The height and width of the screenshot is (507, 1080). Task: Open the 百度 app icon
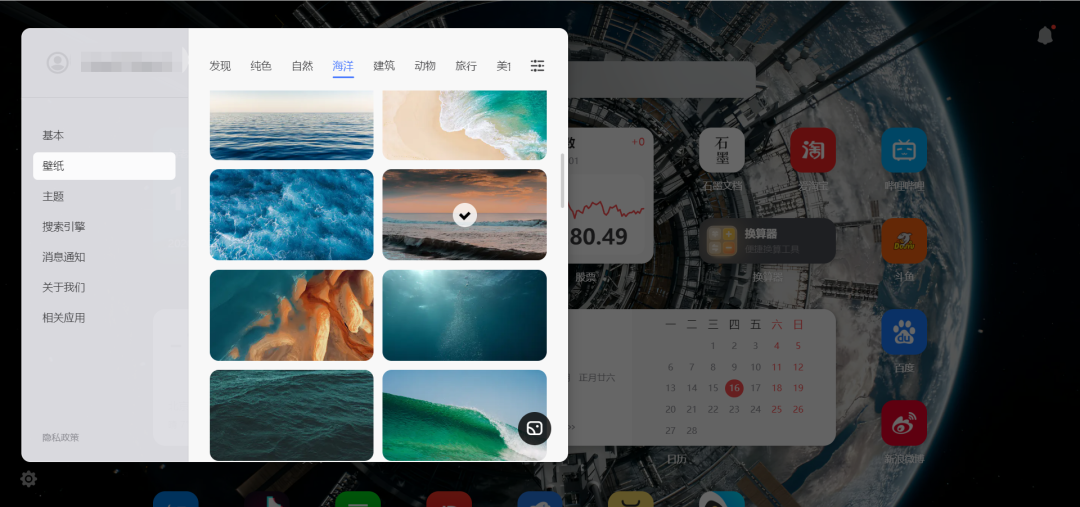904,332
